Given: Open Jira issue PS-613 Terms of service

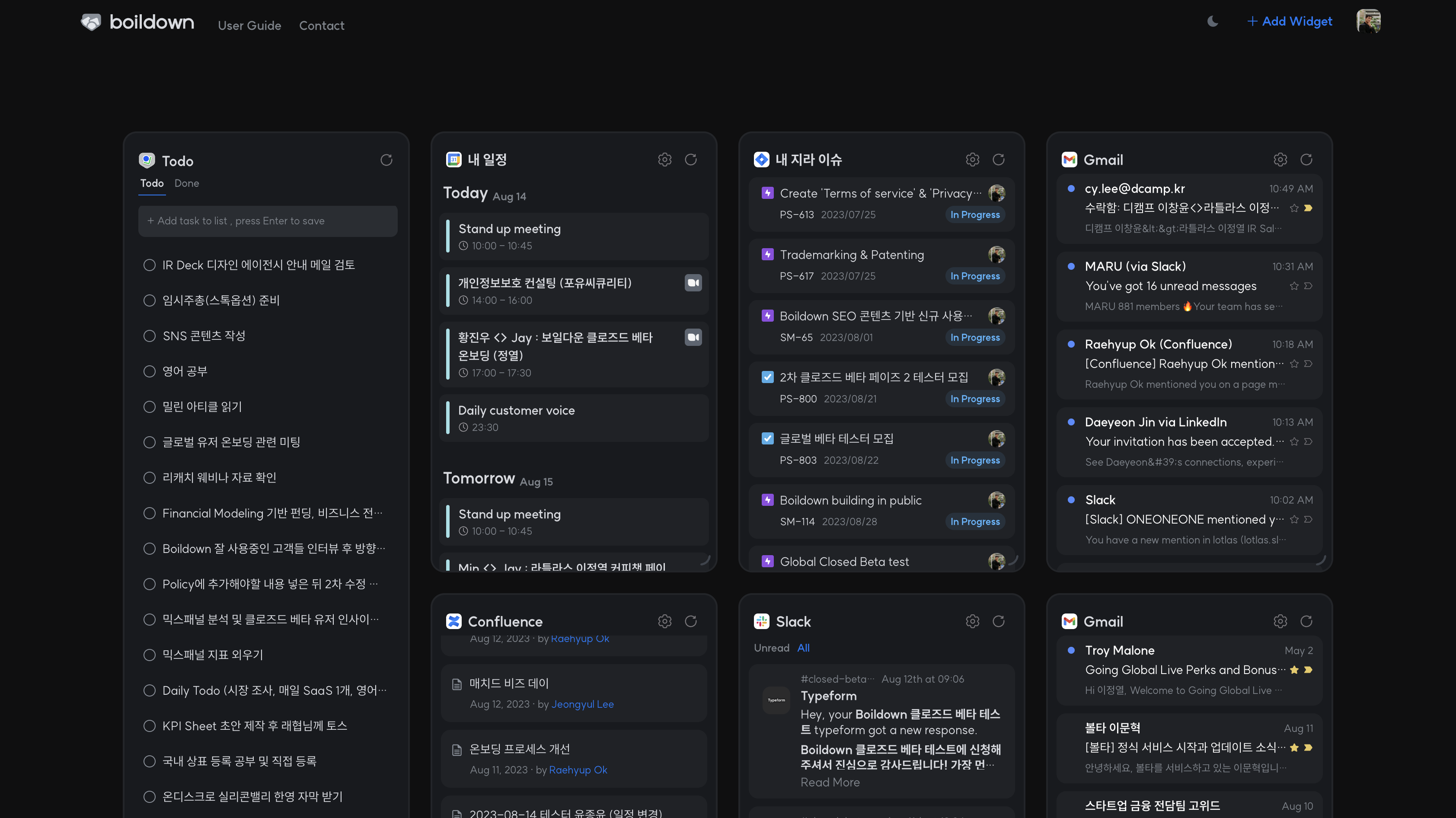Looking at the screenshot, I should pos(881,204).
